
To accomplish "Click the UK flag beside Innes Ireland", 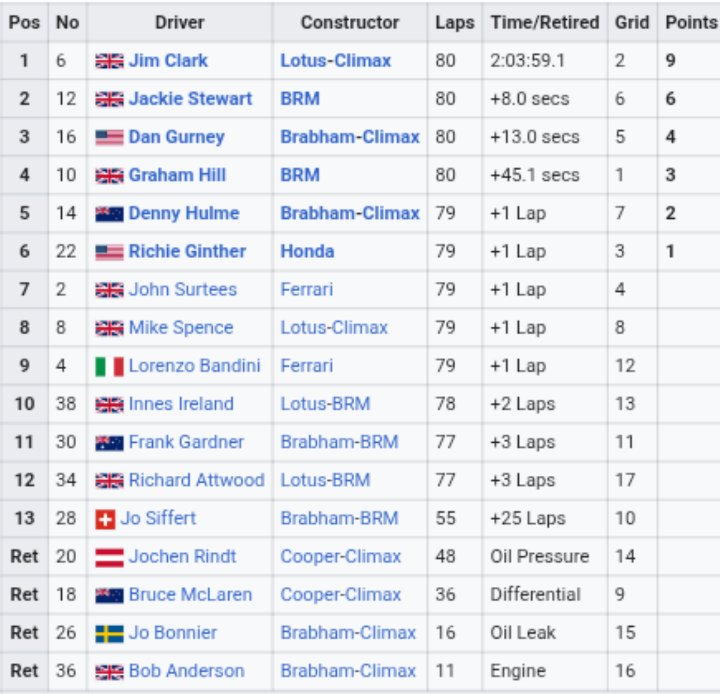I will pyautogui.click(x=109, y=404).
